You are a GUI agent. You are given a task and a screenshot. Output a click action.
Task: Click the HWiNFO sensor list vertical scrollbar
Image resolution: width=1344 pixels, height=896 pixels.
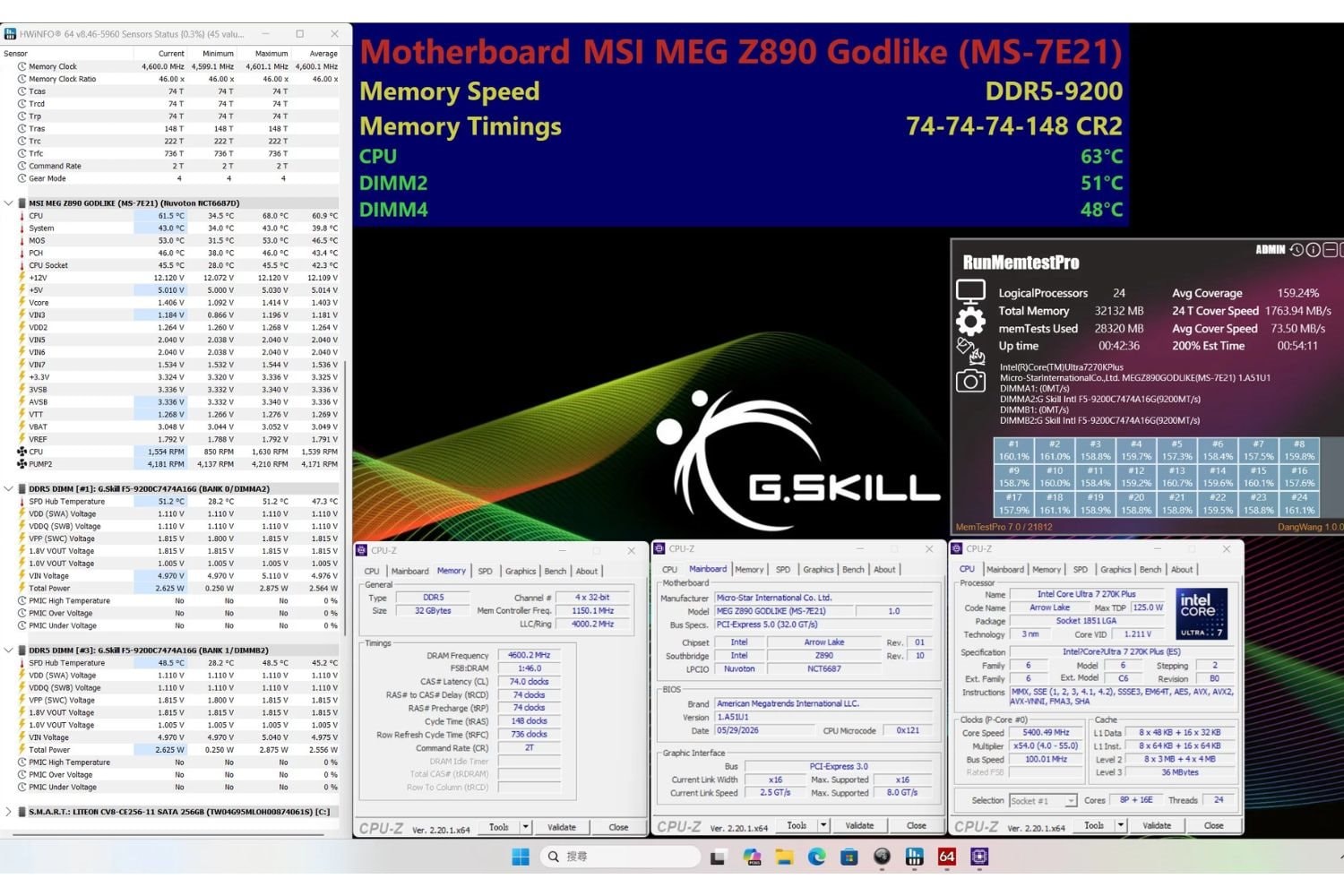click(346, 498)
